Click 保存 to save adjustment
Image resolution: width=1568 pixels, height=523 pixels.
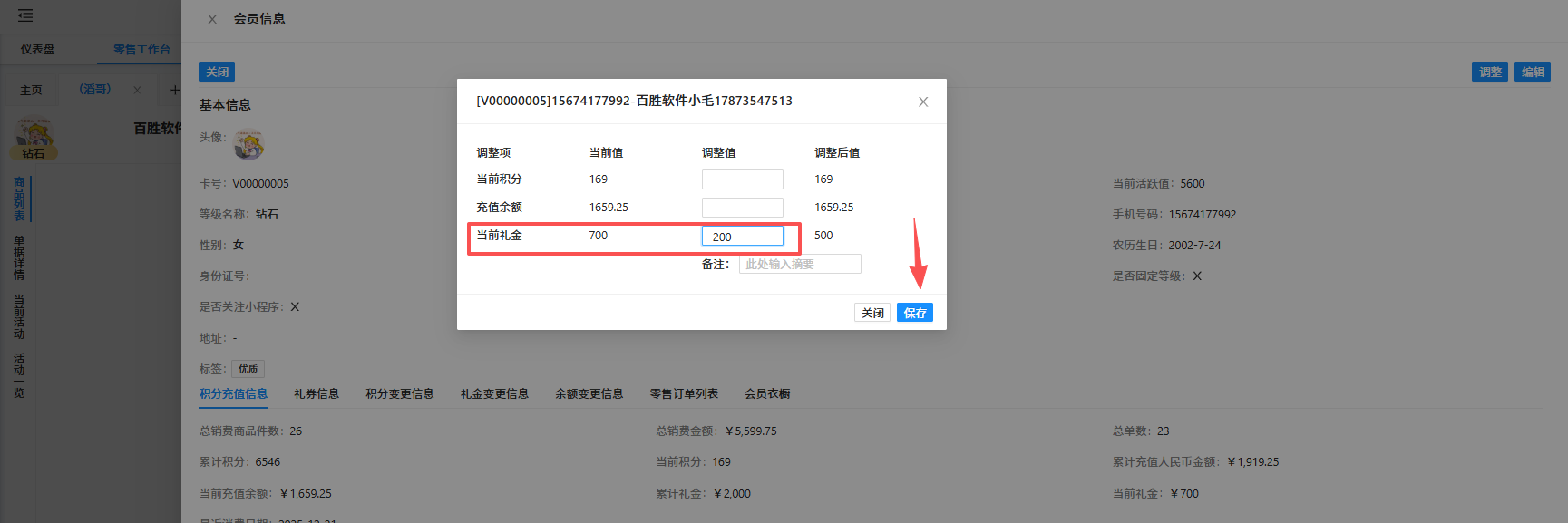[x=914, y=313]
